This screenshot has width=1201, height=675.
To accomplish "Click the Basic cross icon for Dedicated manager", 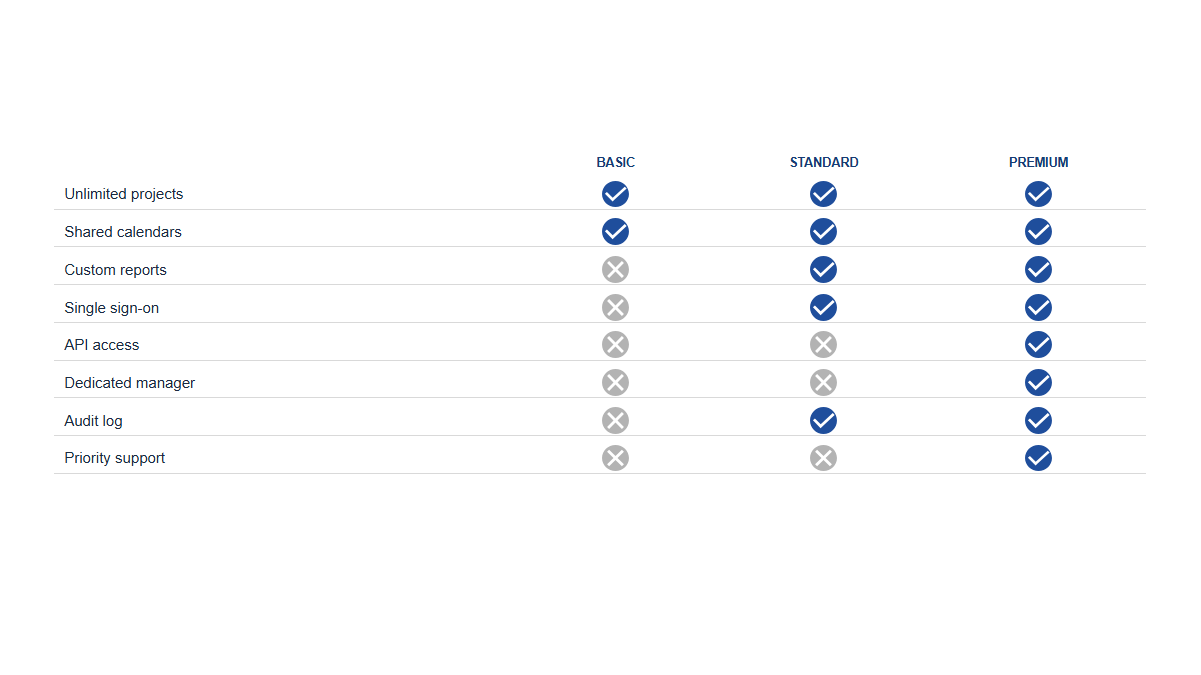I will (x=615, y=382).
